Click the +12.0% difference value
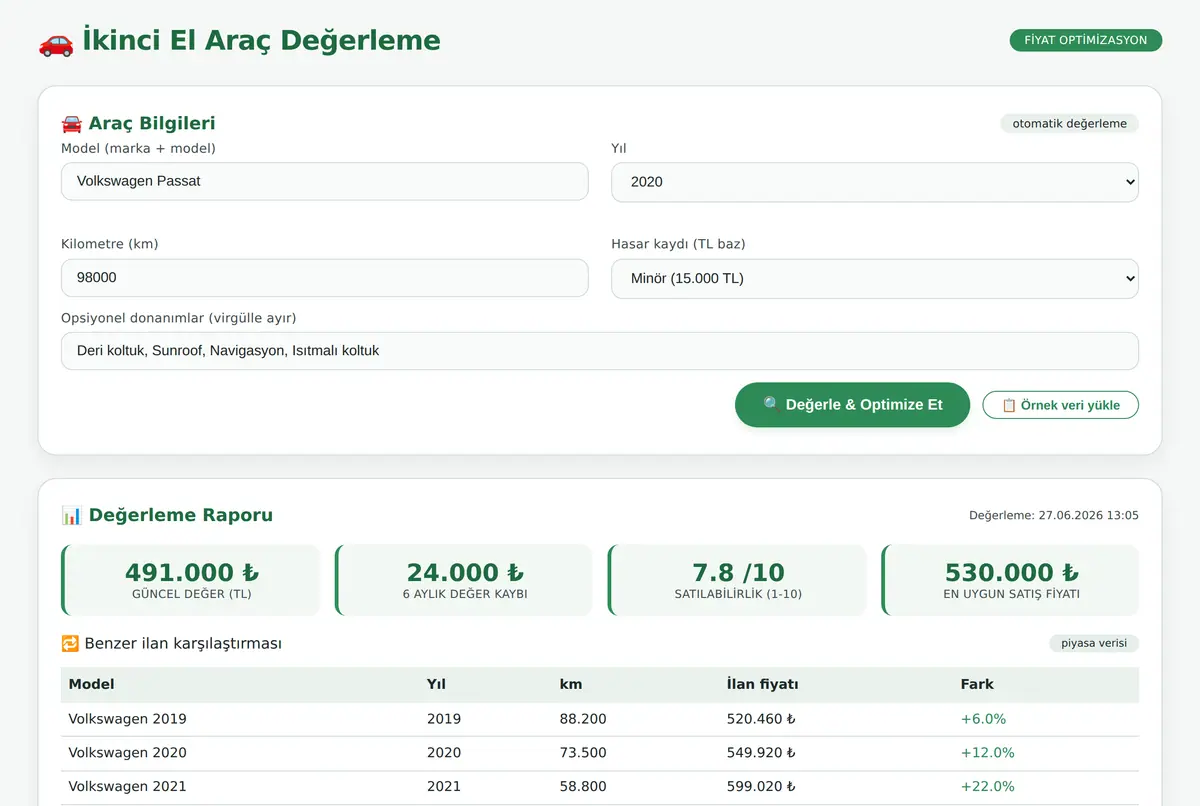The height and width of the screenshot is (806, 1200). click(988, 753)
